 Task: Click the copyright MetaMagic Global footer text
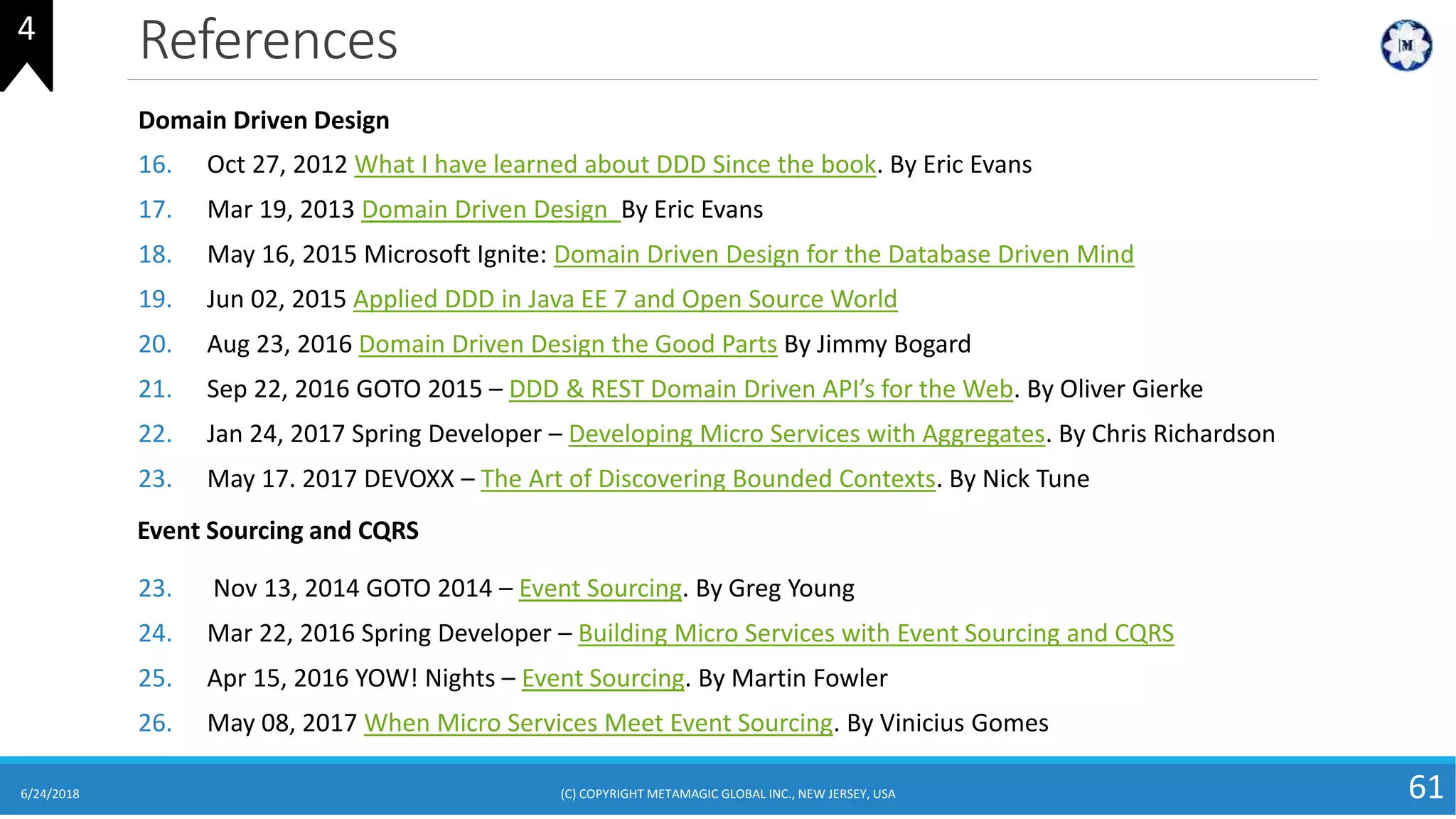coord(727,794)
